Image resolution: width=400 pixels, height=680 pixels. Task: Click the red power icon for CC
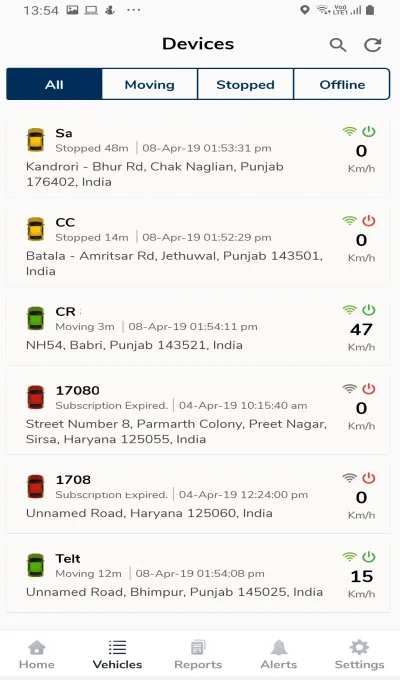[369, 220]
